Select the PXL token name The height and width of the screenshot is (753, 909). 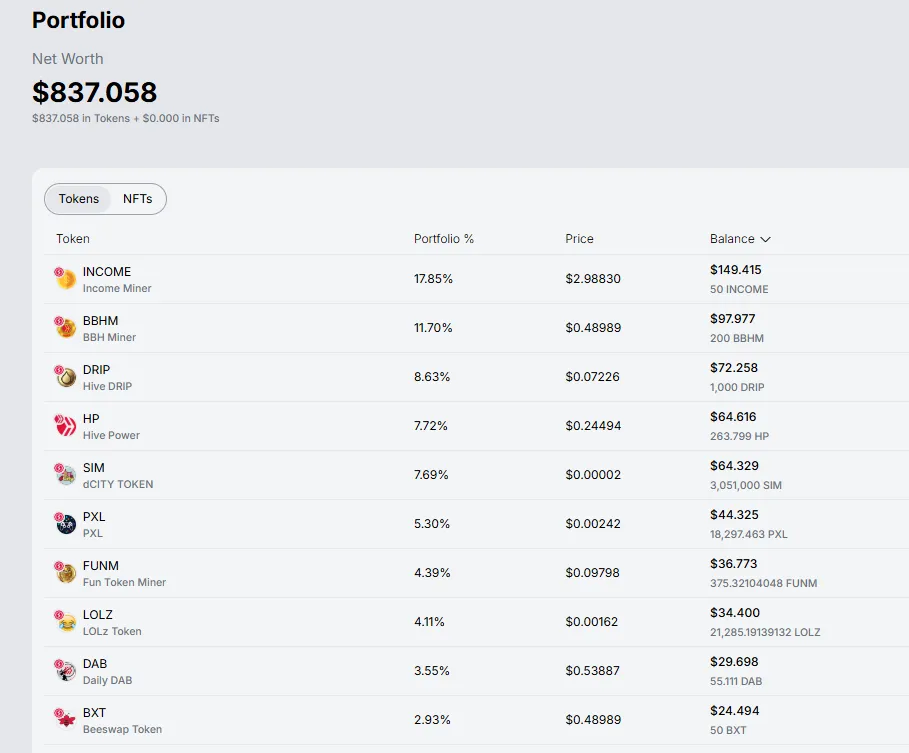click(94, 516)
